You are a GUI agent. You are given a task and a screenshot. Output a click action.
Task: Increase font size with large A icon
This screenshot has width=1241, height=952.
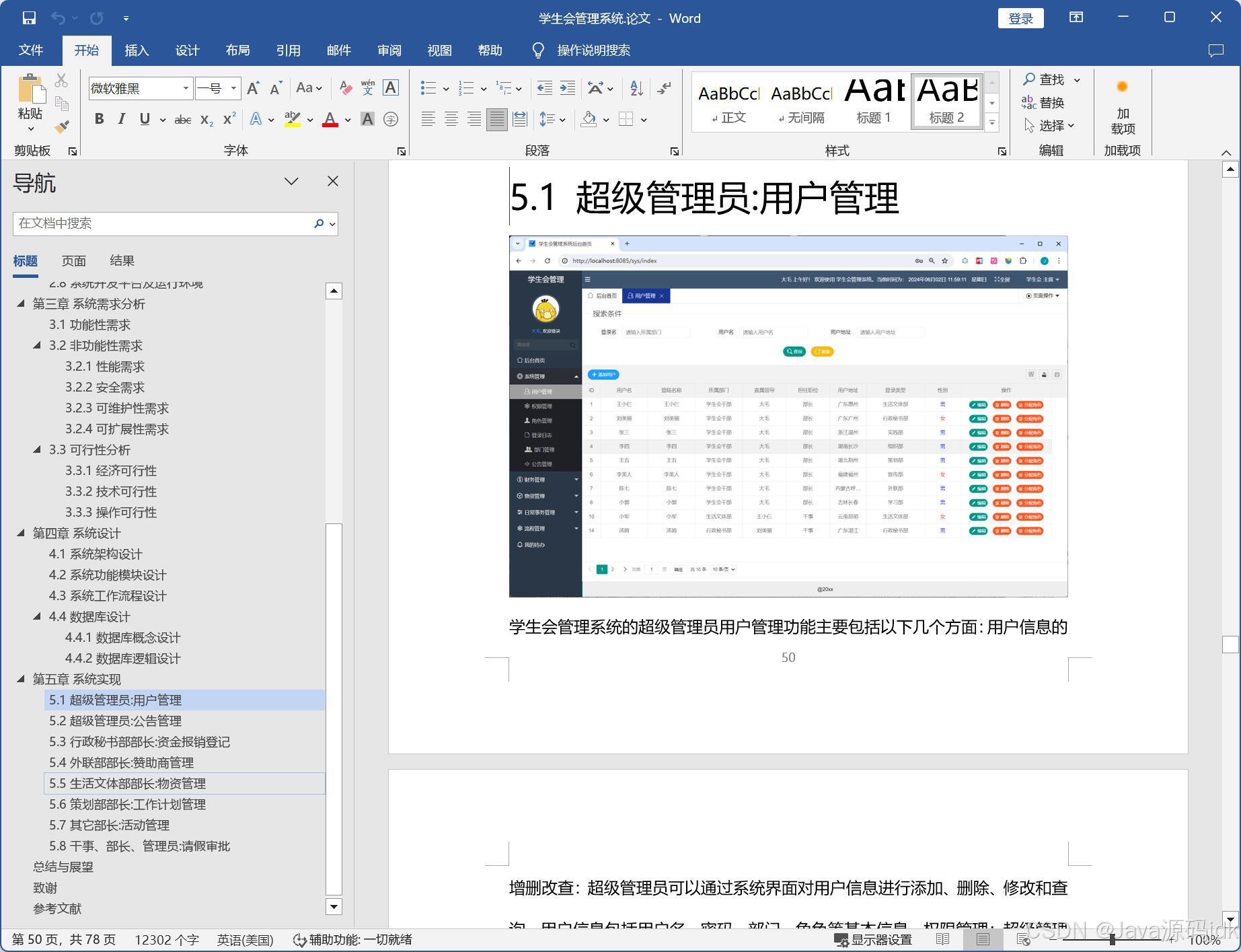pos(253,88)
